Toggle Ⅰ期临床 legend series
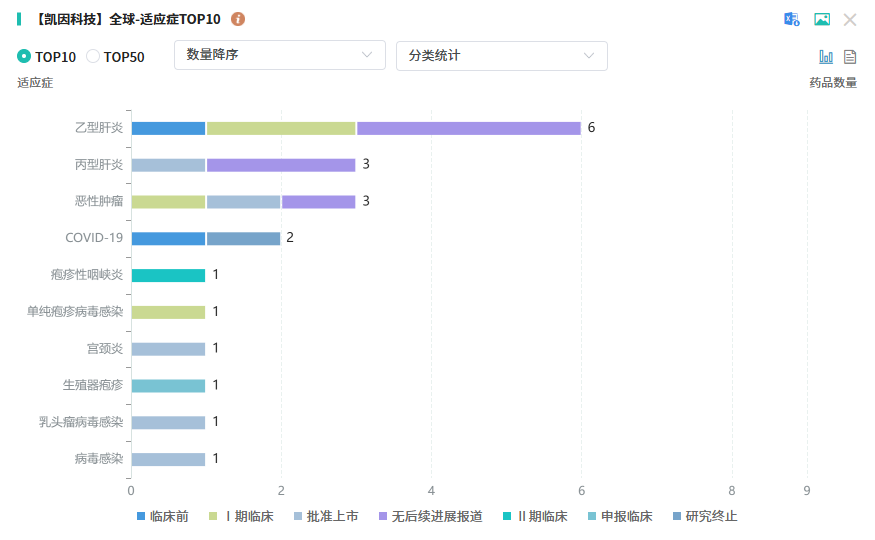The height and width of the screenshot is (540, 875). click(x=241, y=516)
